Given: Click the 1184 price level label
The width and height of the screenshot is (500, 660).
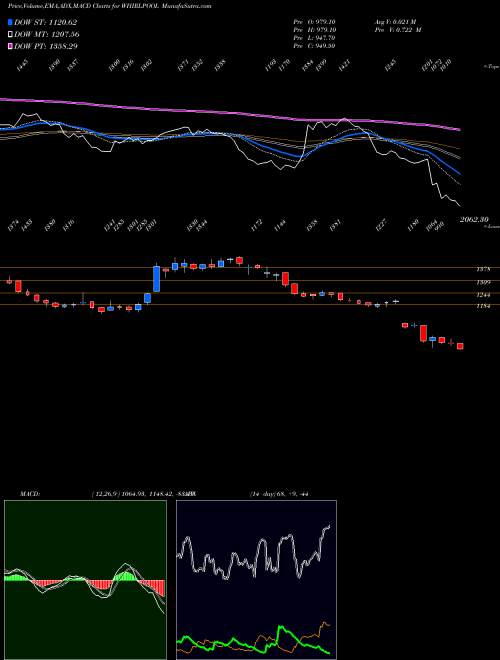Looking at the screenshot, I should (483, 306).
